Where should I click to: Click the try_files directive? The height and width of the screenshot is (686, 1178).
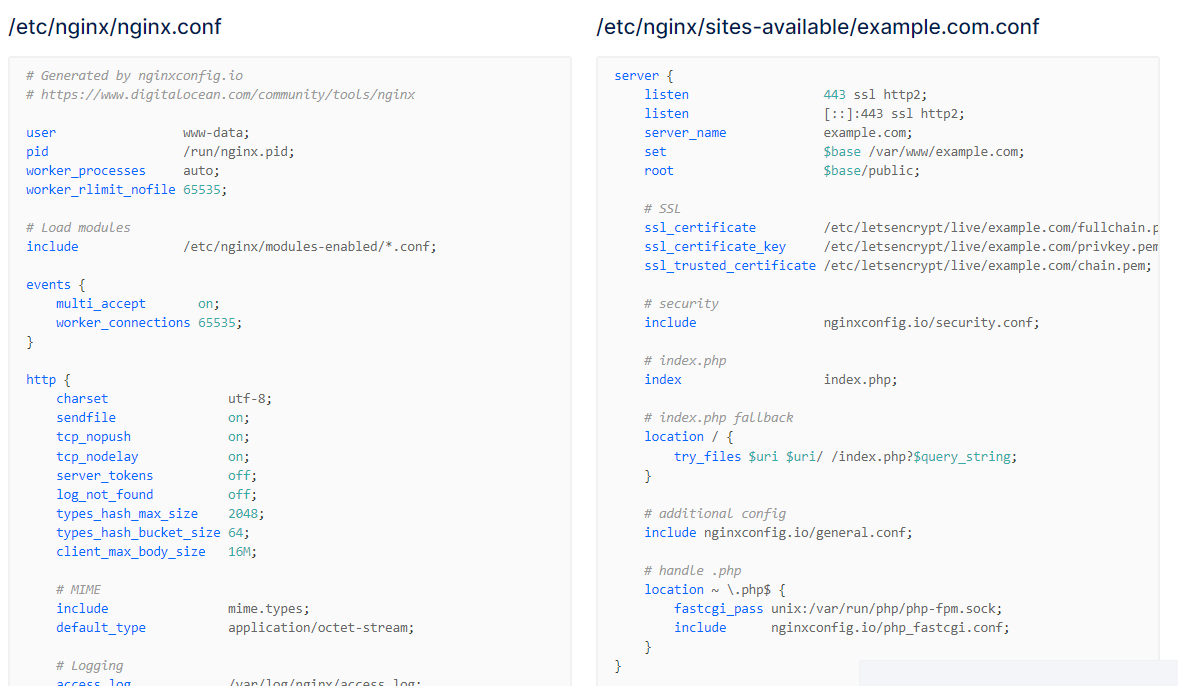pyautogui.click(x=707, y=457)
